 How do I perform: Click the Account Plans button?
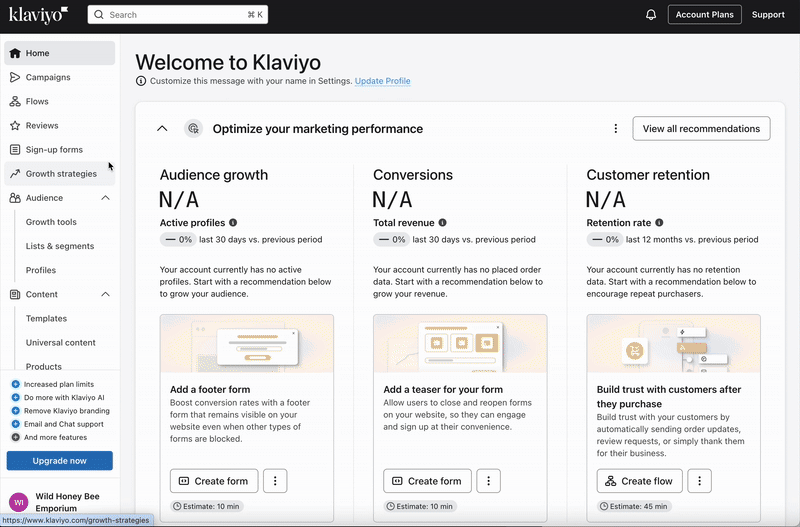pyautogui.click(x=705, y=15)
